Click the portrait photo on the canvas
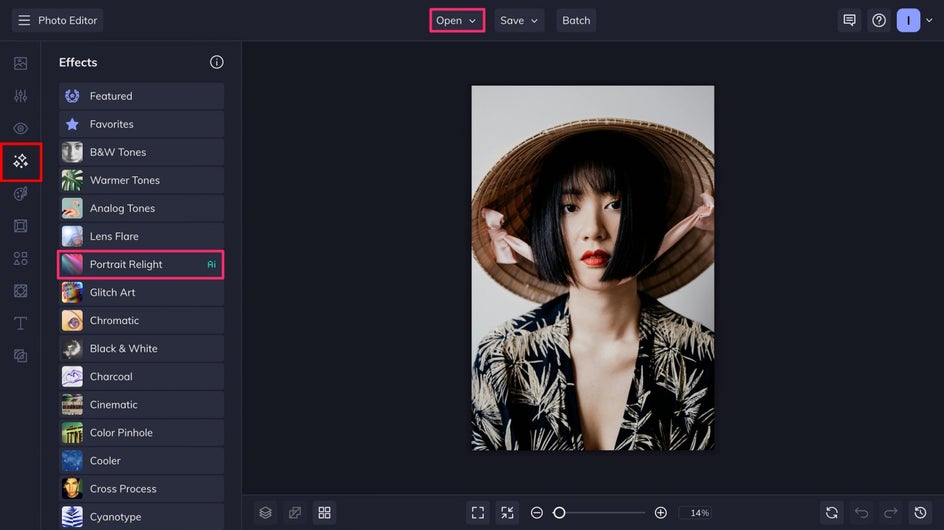The height and width of the screenshot is (530, 944). [x=593, y=267]
